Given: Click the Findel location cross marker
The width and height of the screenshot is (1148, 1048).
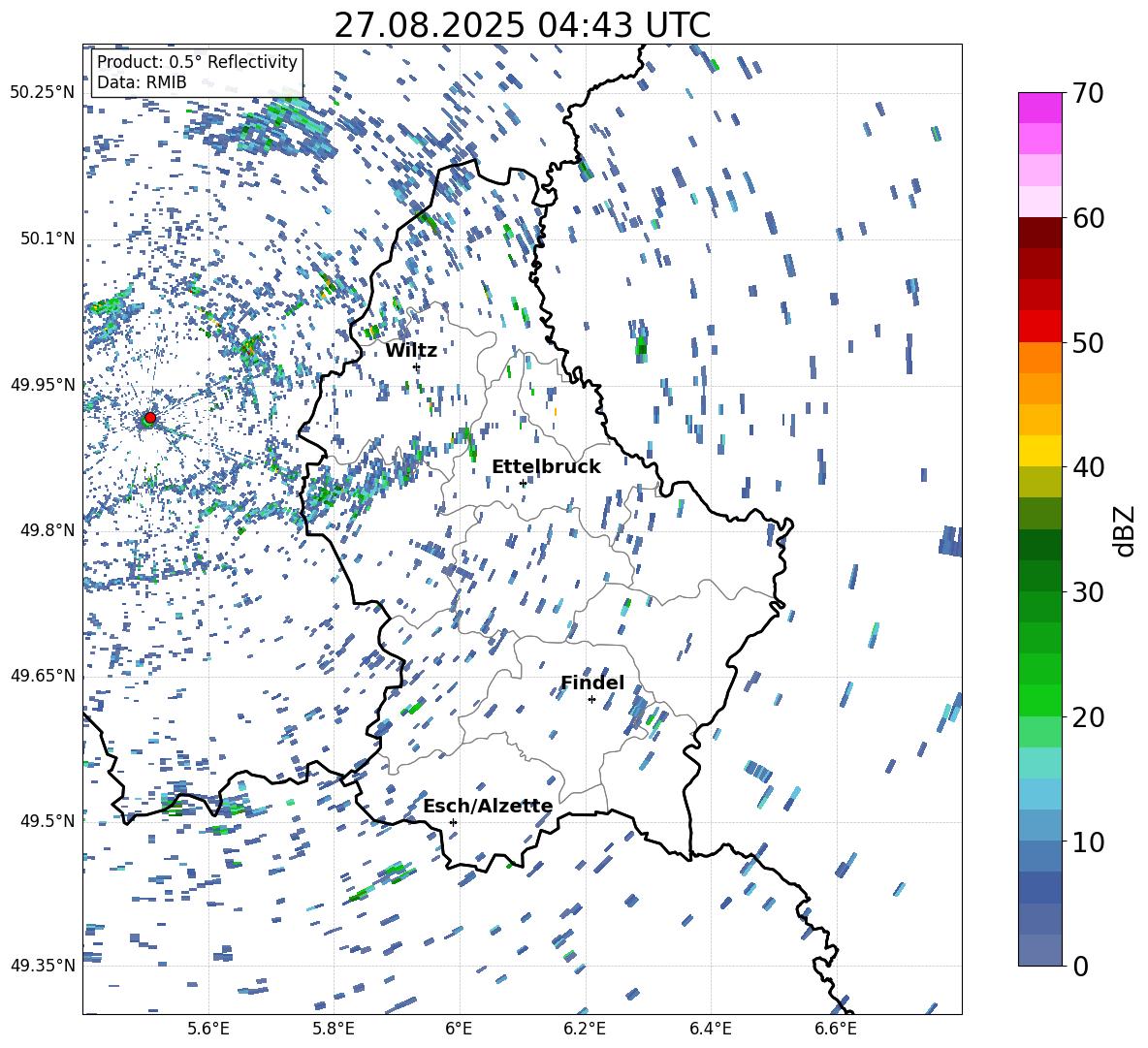Looking at the screenshot, I should click(x=591, y=700).
